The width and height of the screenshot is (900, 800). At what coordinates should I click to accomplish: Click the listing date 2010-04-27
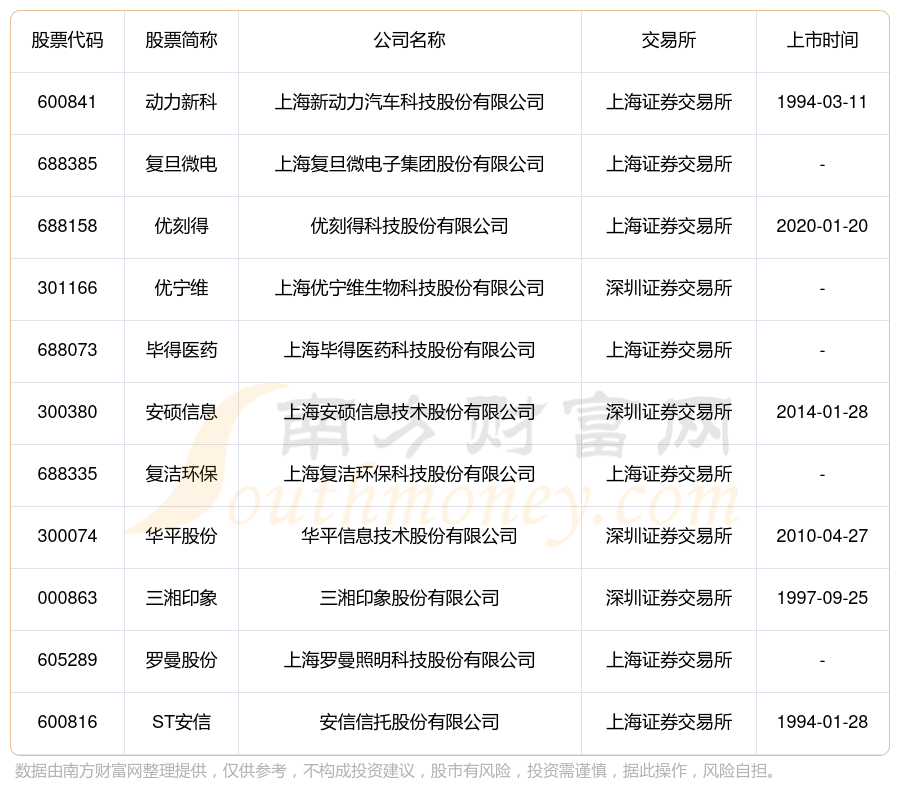(x=822, y=536)
